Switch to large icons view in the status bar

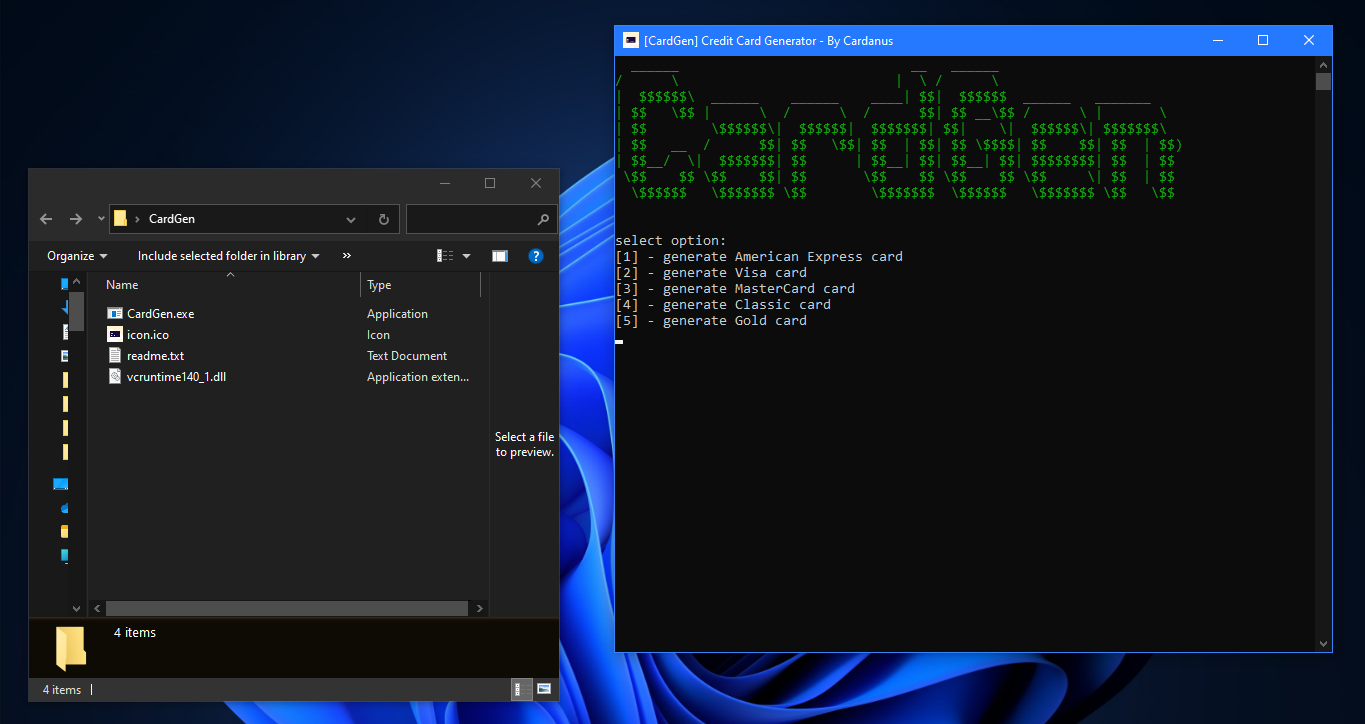point(544,689)
